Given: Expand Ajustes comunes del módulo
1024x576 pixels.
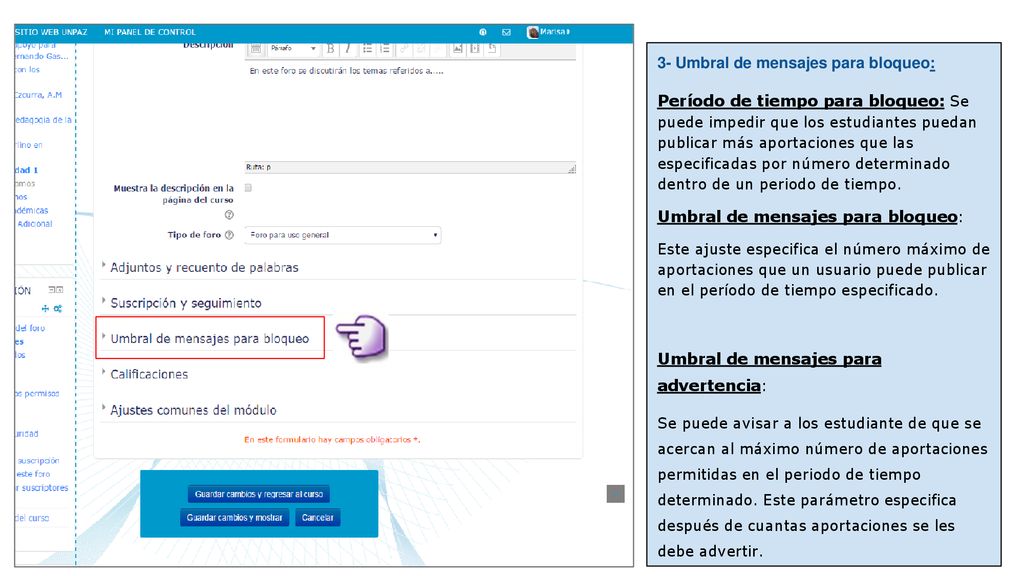Looking at the screenshot, I should (193, 410).
